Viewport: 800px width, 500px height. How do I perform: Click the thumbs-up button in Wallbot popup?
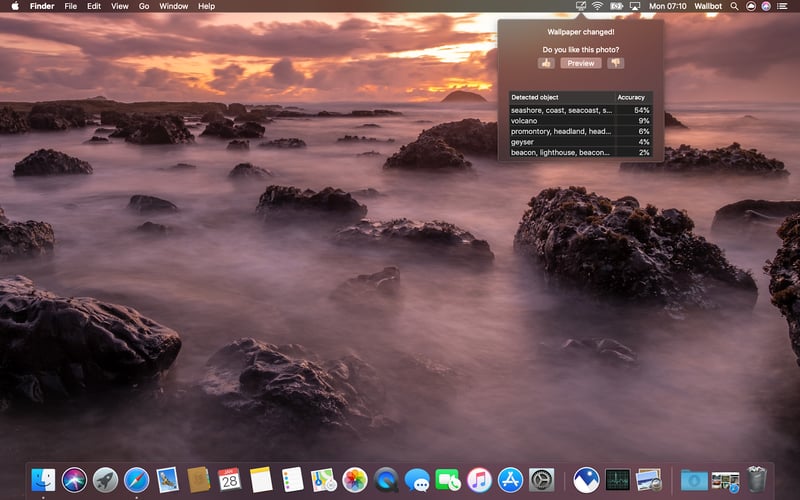tap(546, 63)
